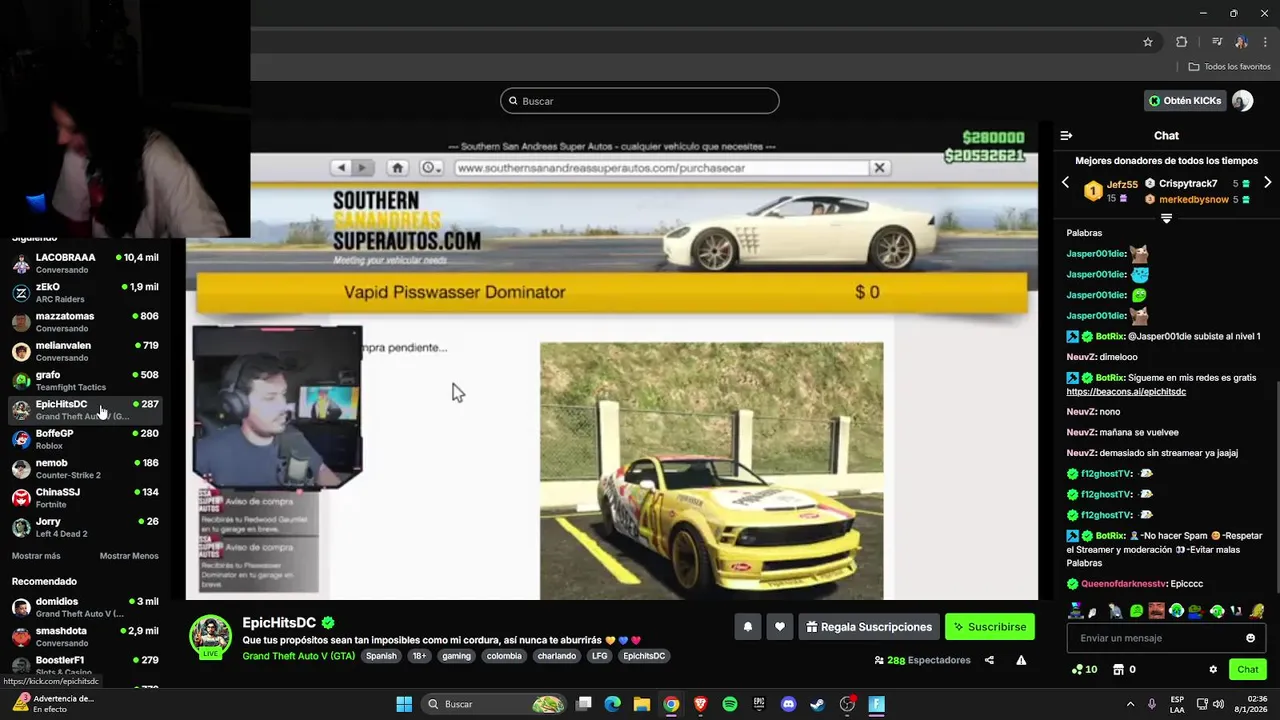Open Jefz55 top donor profile

(x=1122, y=184)
